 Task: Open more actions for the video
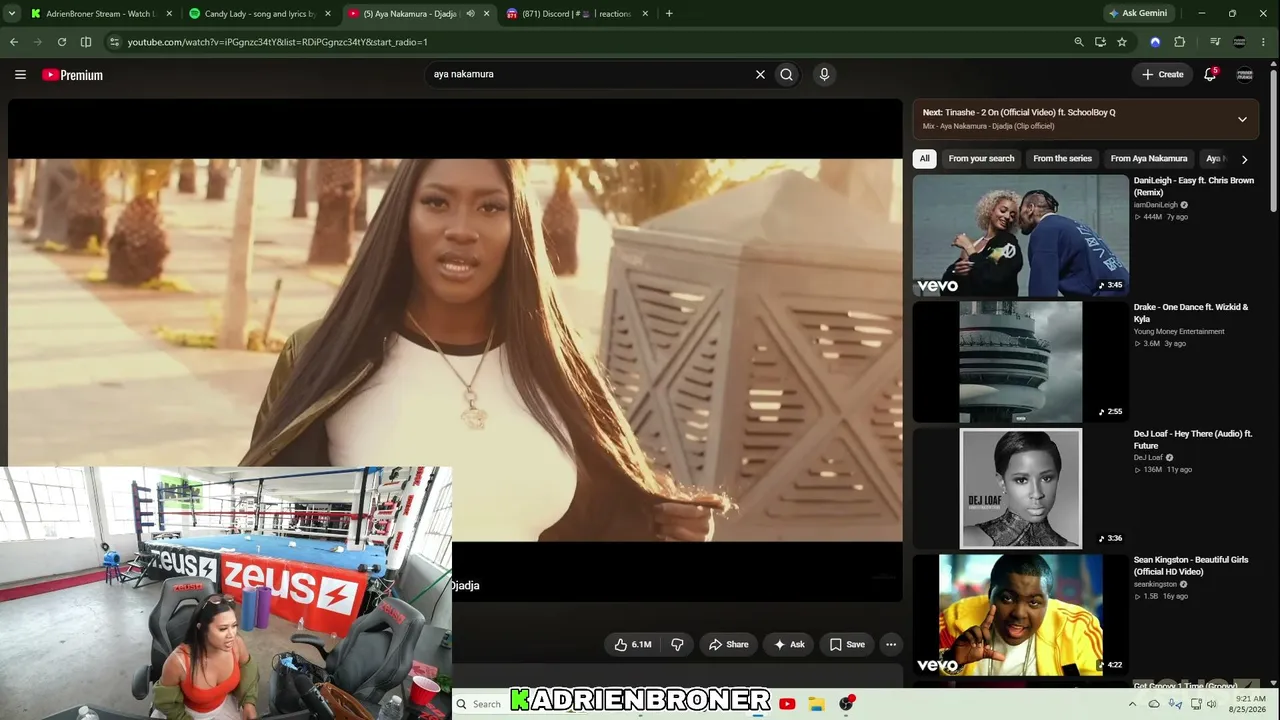(x=891, y=645)
